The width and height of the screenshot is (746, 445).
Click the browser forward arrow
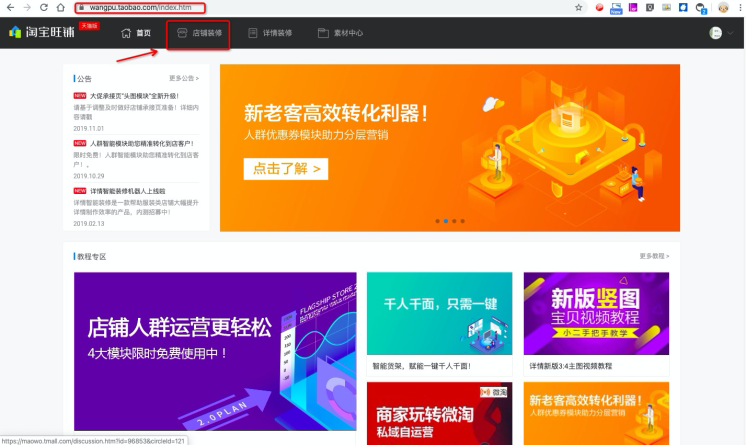point(27,8)
